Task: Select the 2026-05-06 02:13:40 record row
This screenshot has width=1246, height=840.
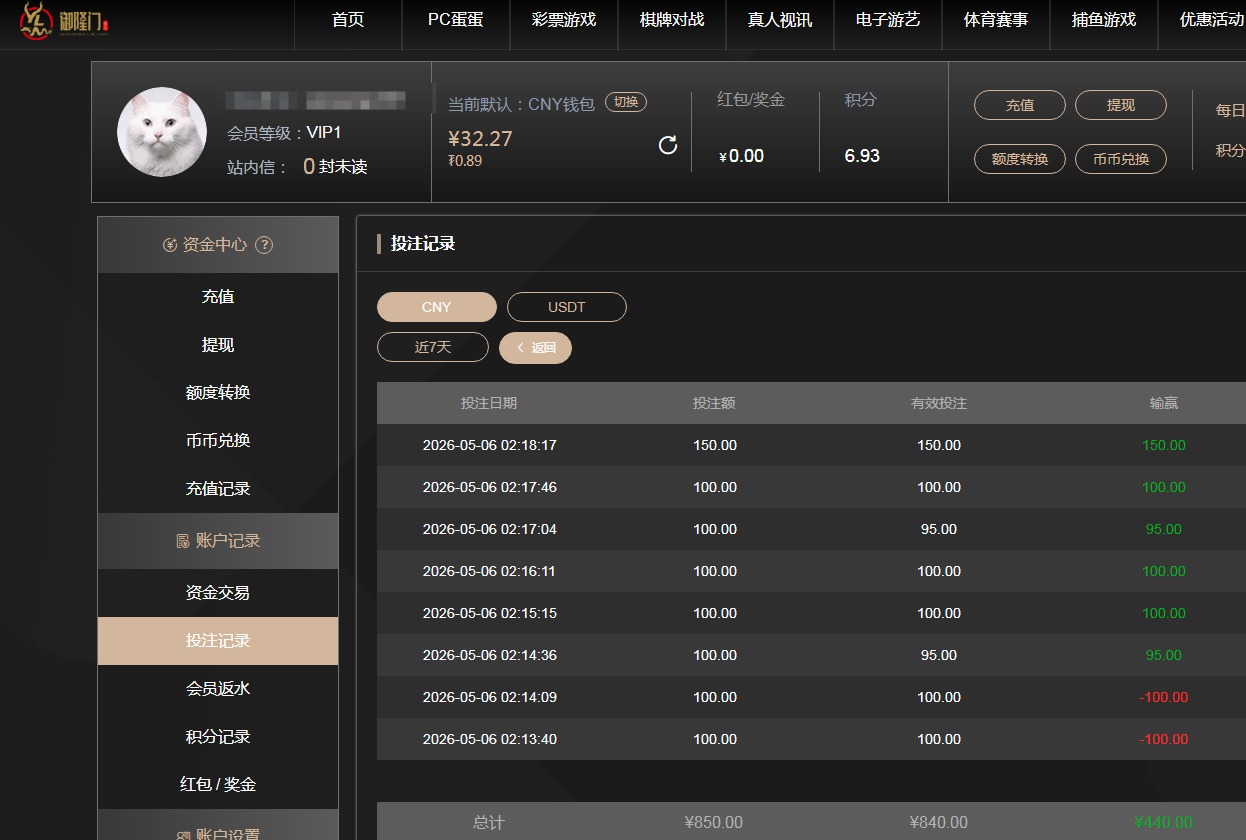Action: 811,739
